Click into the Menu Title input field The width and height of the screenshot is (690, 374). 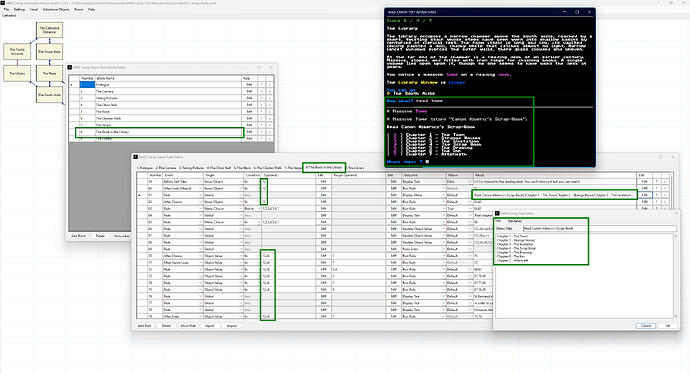(599, 228)
